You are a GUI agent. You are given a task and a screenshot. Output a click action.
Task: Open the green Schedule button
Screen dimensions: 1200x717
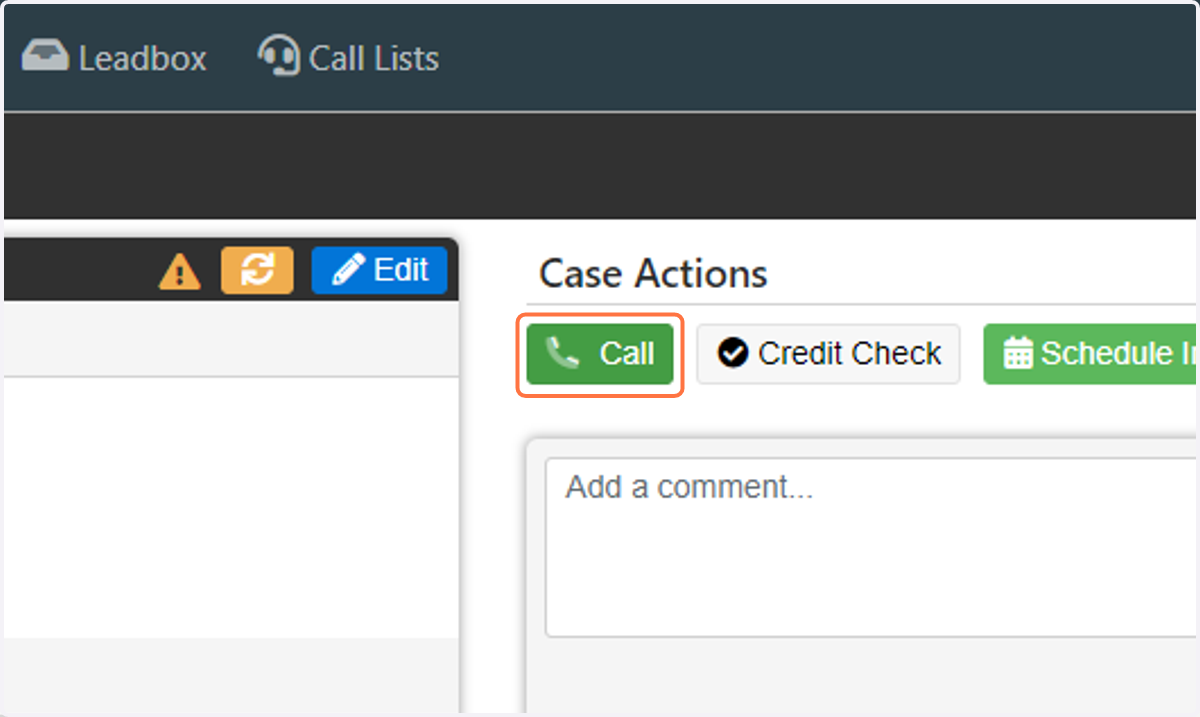click(x=1090, y=354)
